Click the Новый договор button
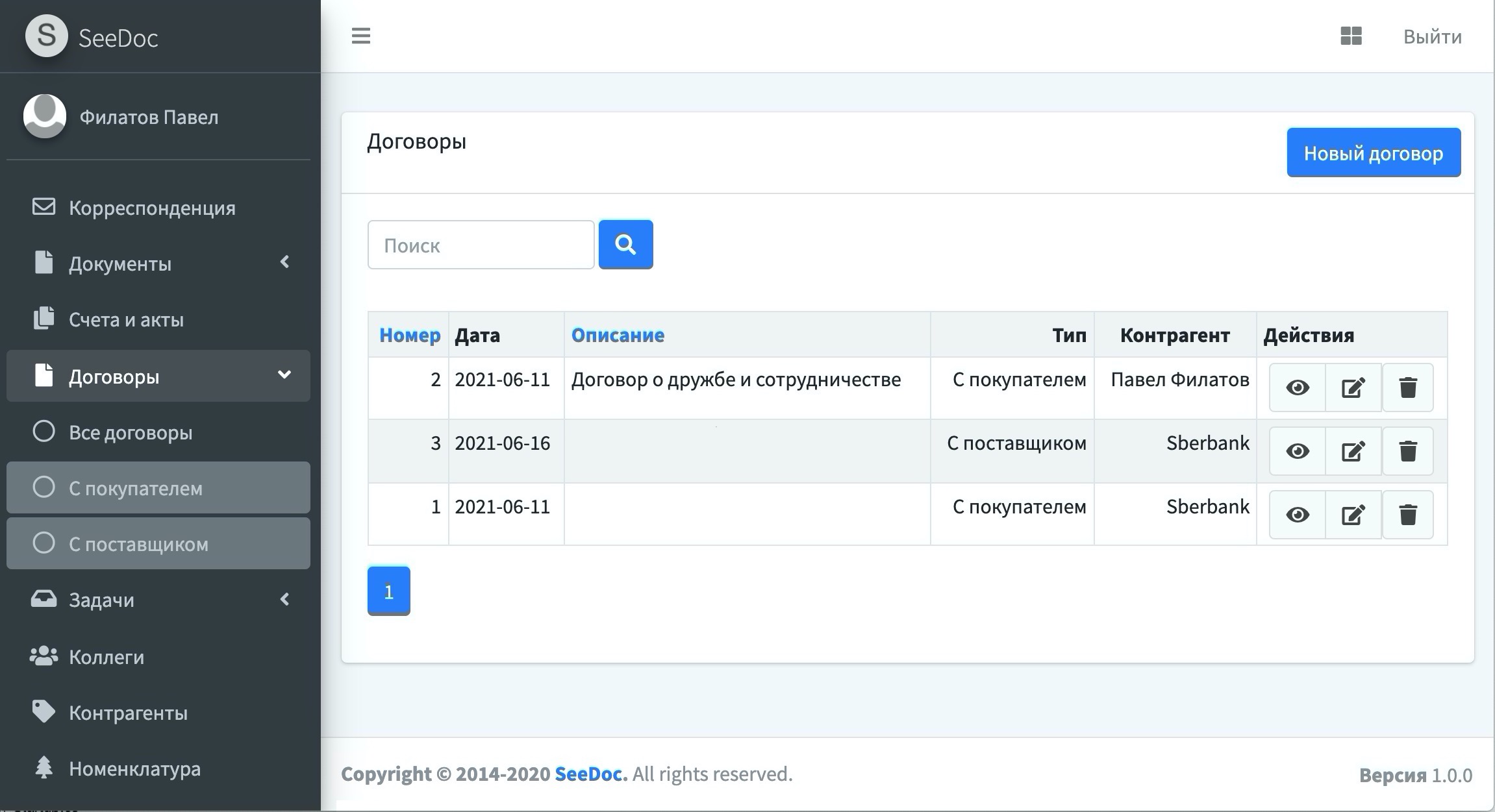The image size is (1495, 812). pos(1374,153)
